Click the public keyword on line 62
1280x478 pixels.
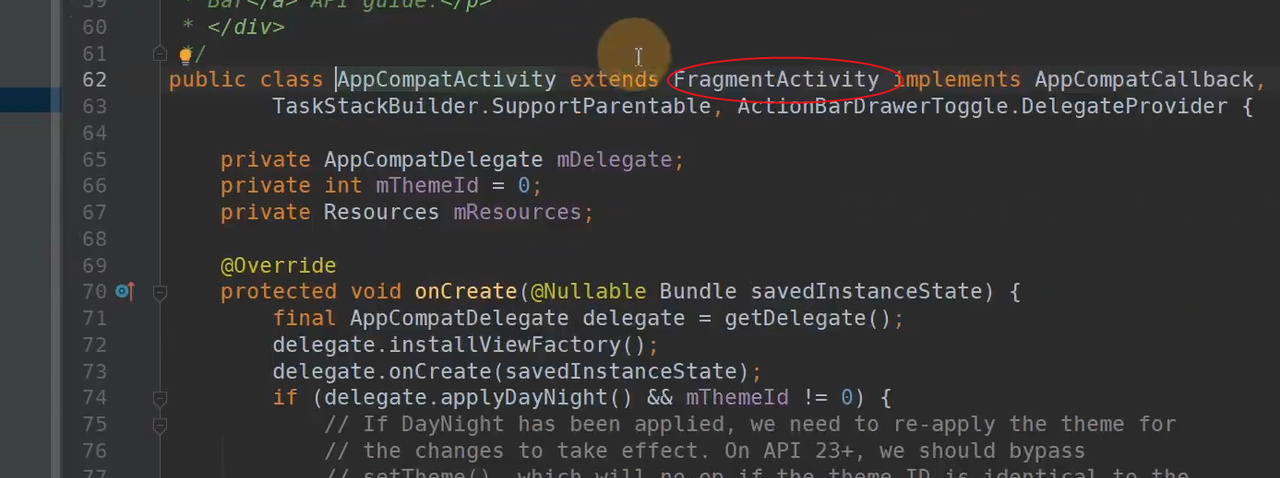(207, 80)
